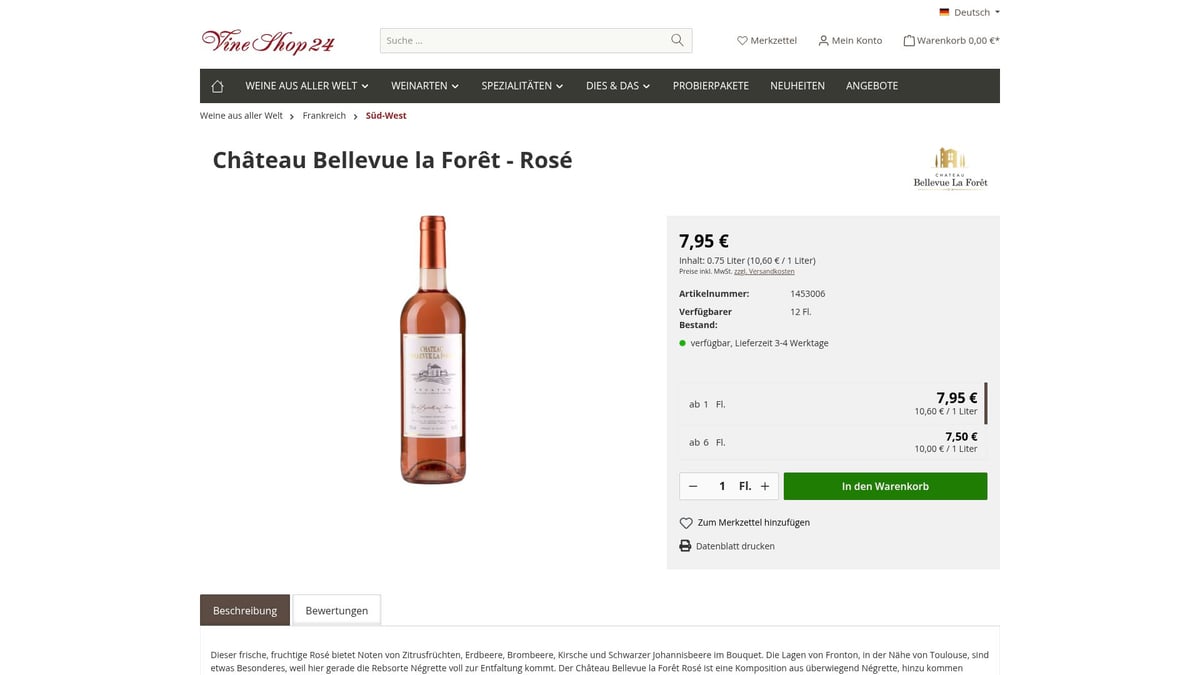
Task: Increase quantity with the plus stepper
Action: pos(763,486)
